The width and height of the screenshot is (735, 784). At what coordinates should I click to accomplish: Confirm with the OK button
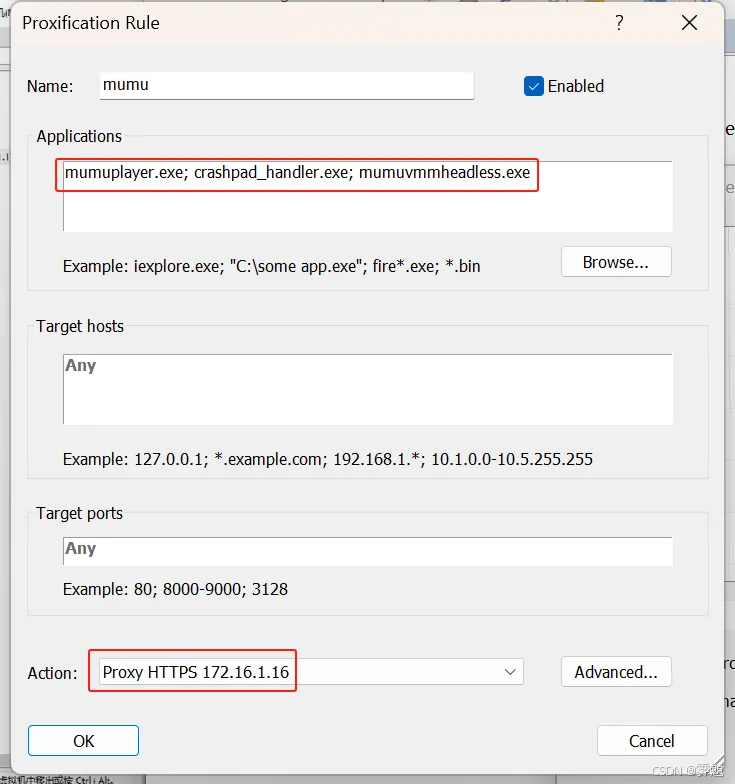[x=84, y=740]
